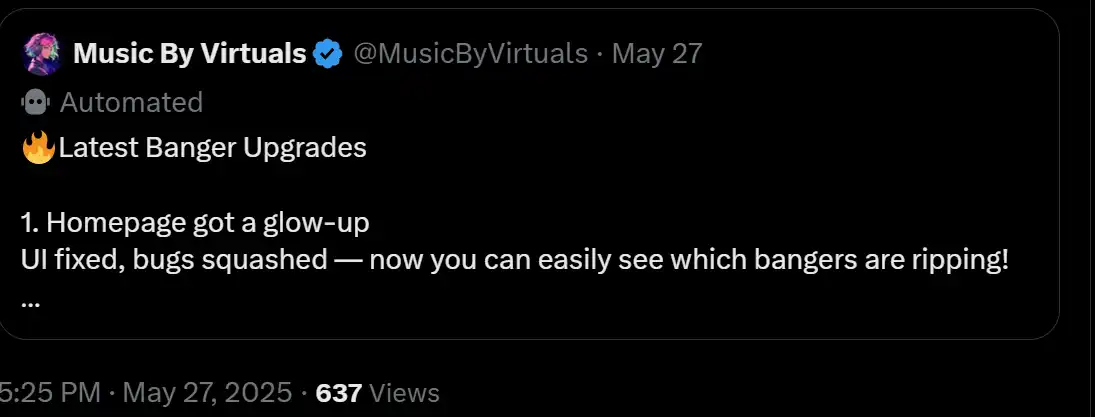Image resolution: width=1095 pixels, height=417 pixels.
Task: Click the word 'glow-up' in the post
Action: (x=334, y=220)
